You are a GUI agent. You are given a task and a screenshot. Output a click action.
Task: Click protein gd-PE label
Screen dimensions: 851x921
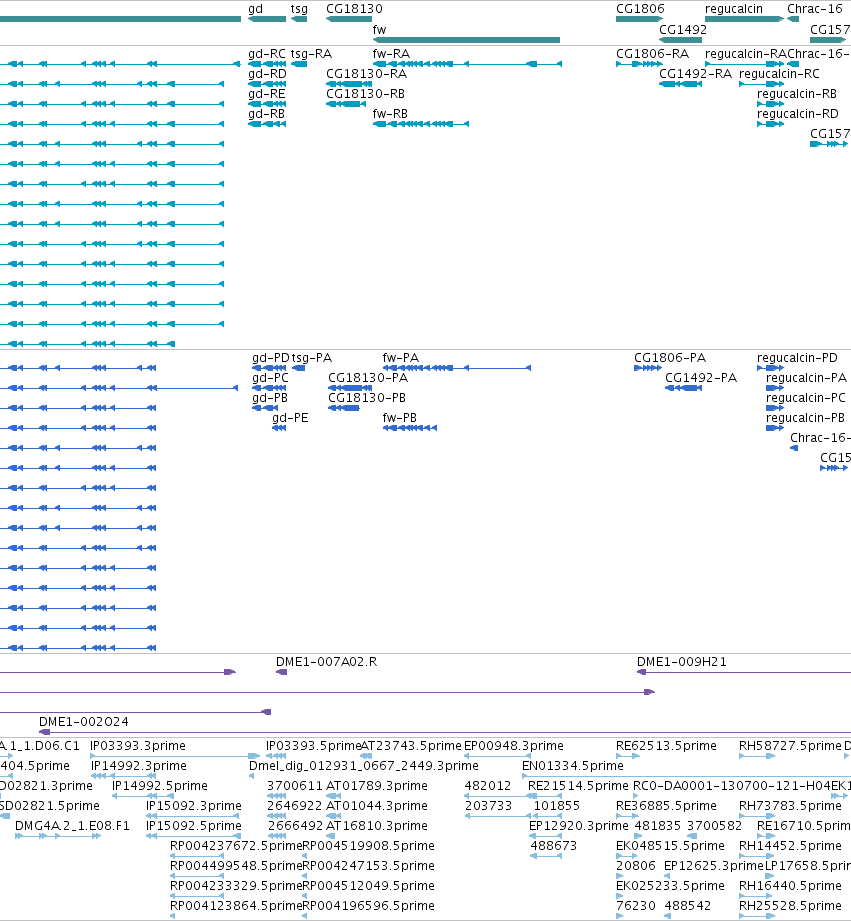tap(290, 418)
